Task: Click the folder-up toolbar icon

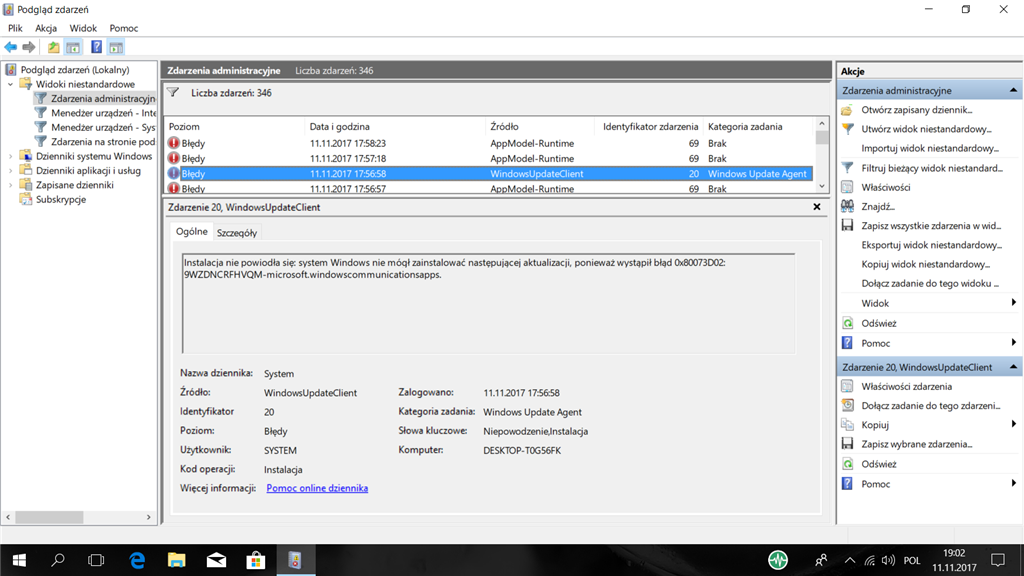Action: pos(54,47)
